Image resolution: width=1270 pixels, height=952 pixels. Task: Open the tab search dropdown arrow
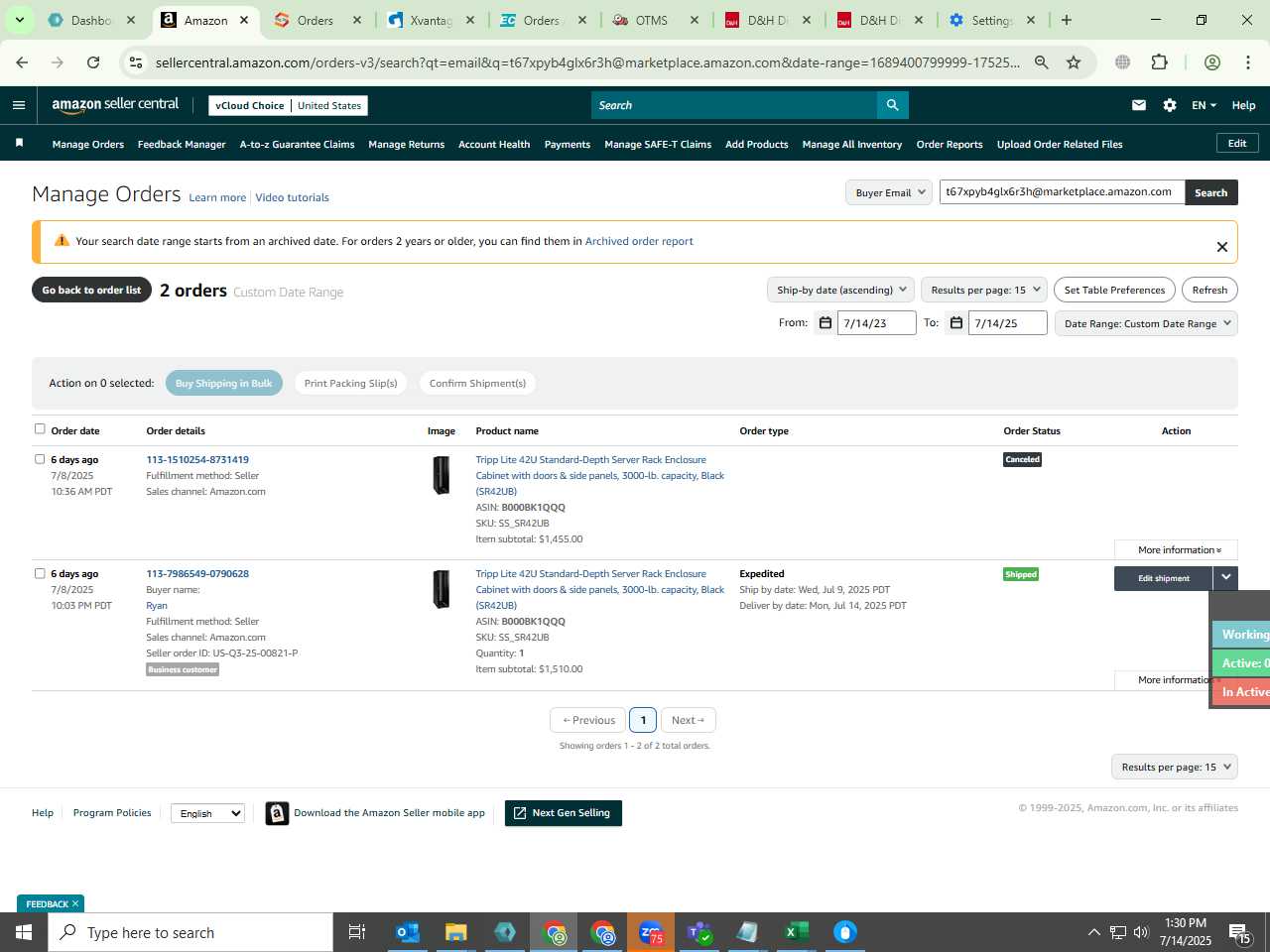pos(19,20)
